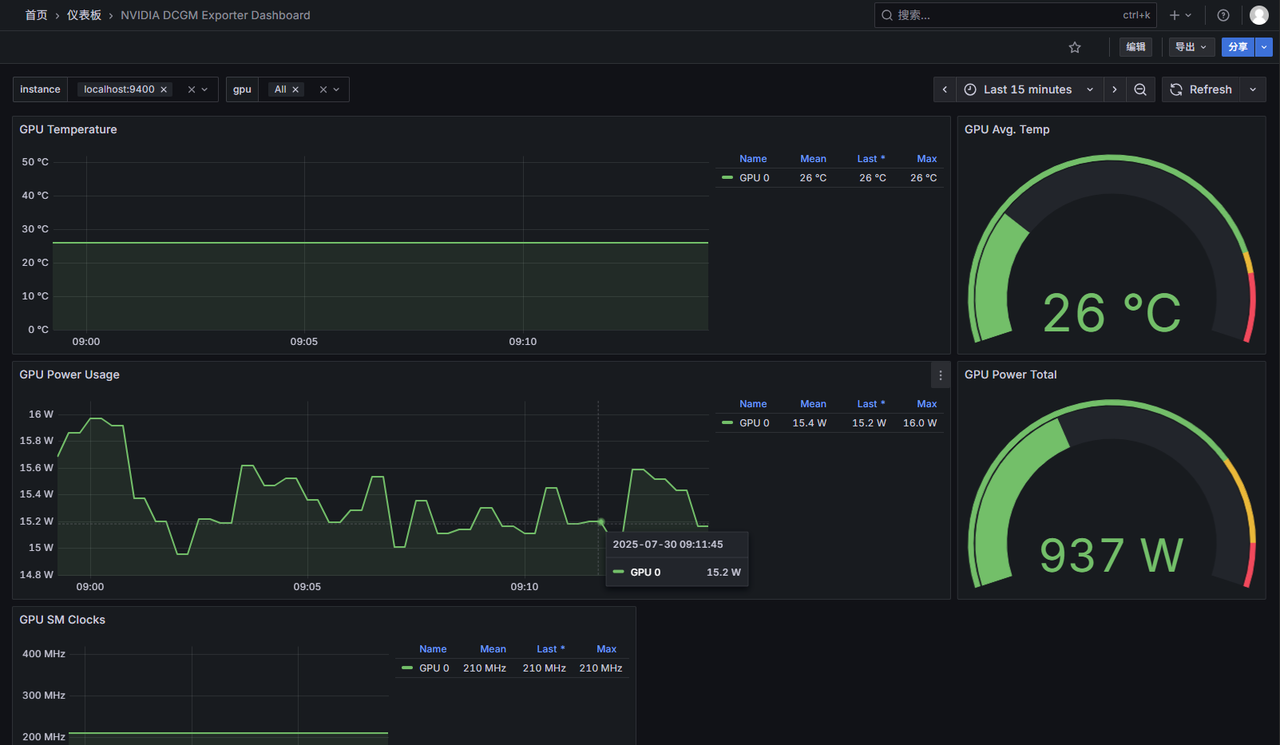Expand the 导出 export dropdown
Viewport: 1280px width, 745px height.
click(1191, 47)
